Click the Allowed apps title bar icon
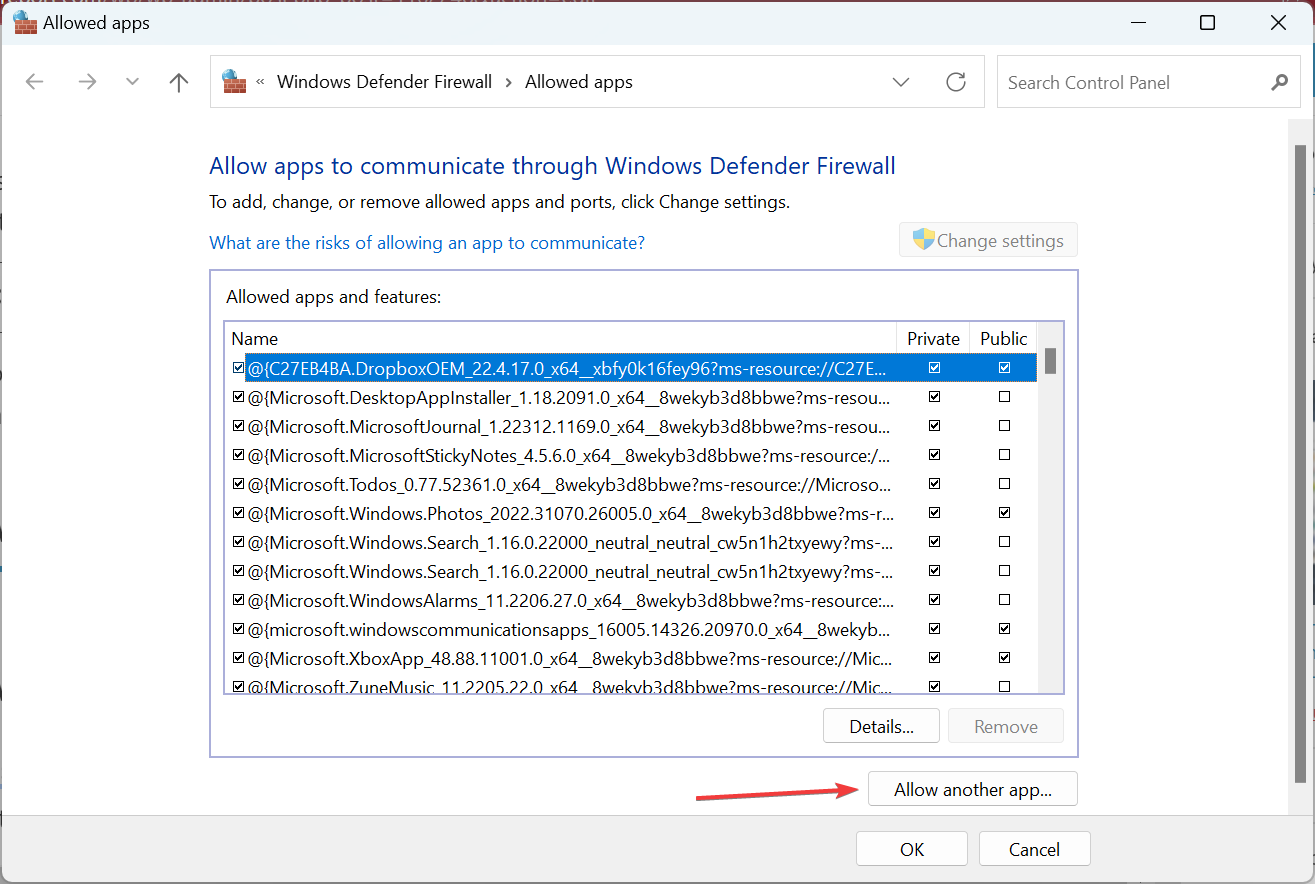 pyautogui.click(x=25, y=22)
